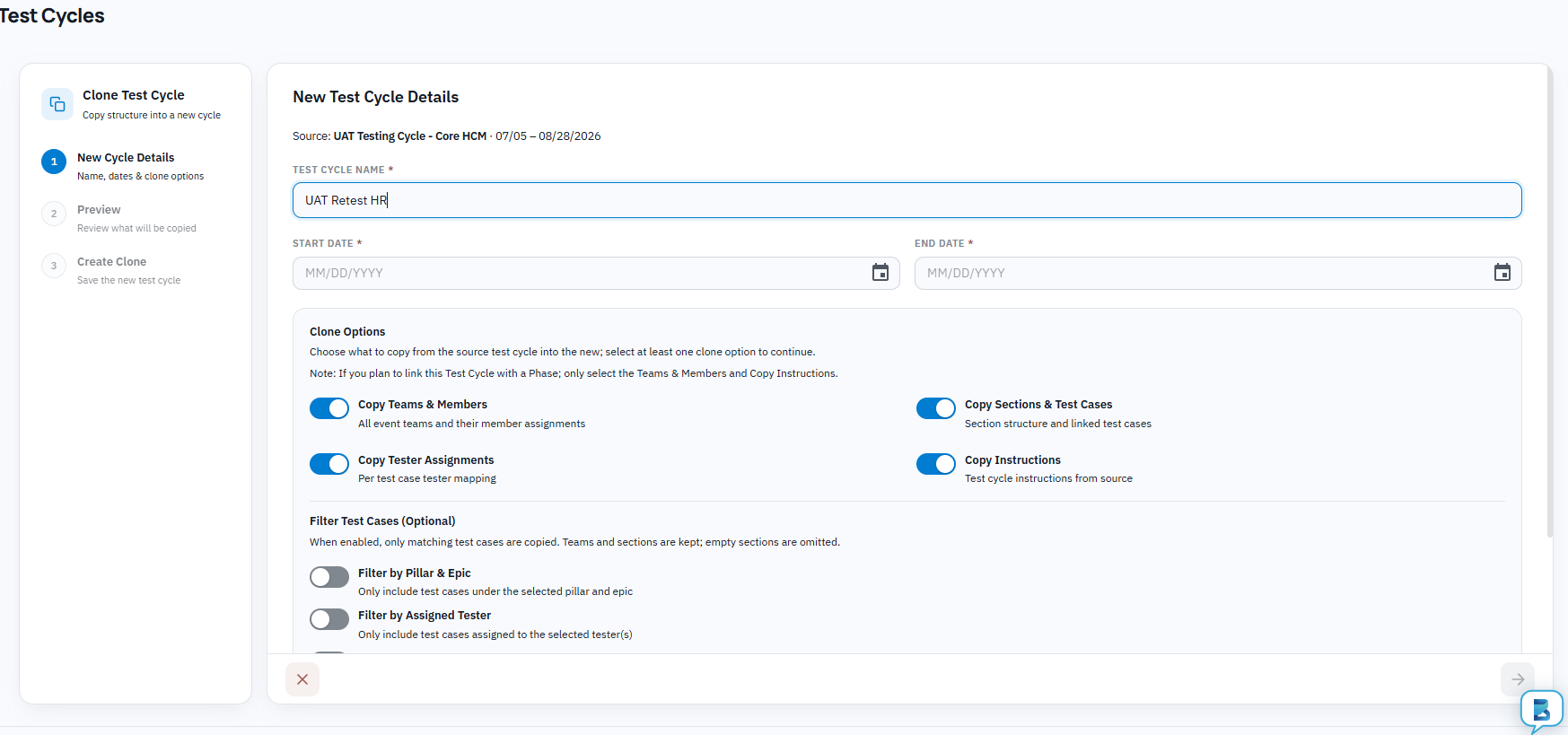This screenshot has width=1568, height=735.
Task: Click the red X cancel icon
Action: click(x=302, y=679)
